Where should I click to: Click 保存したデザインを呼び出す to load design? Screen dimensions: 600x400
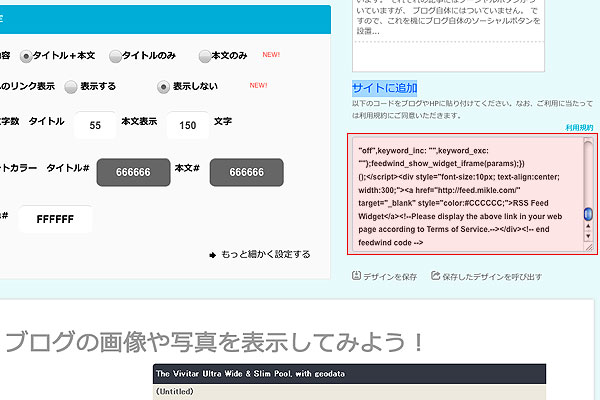(492, 277)
